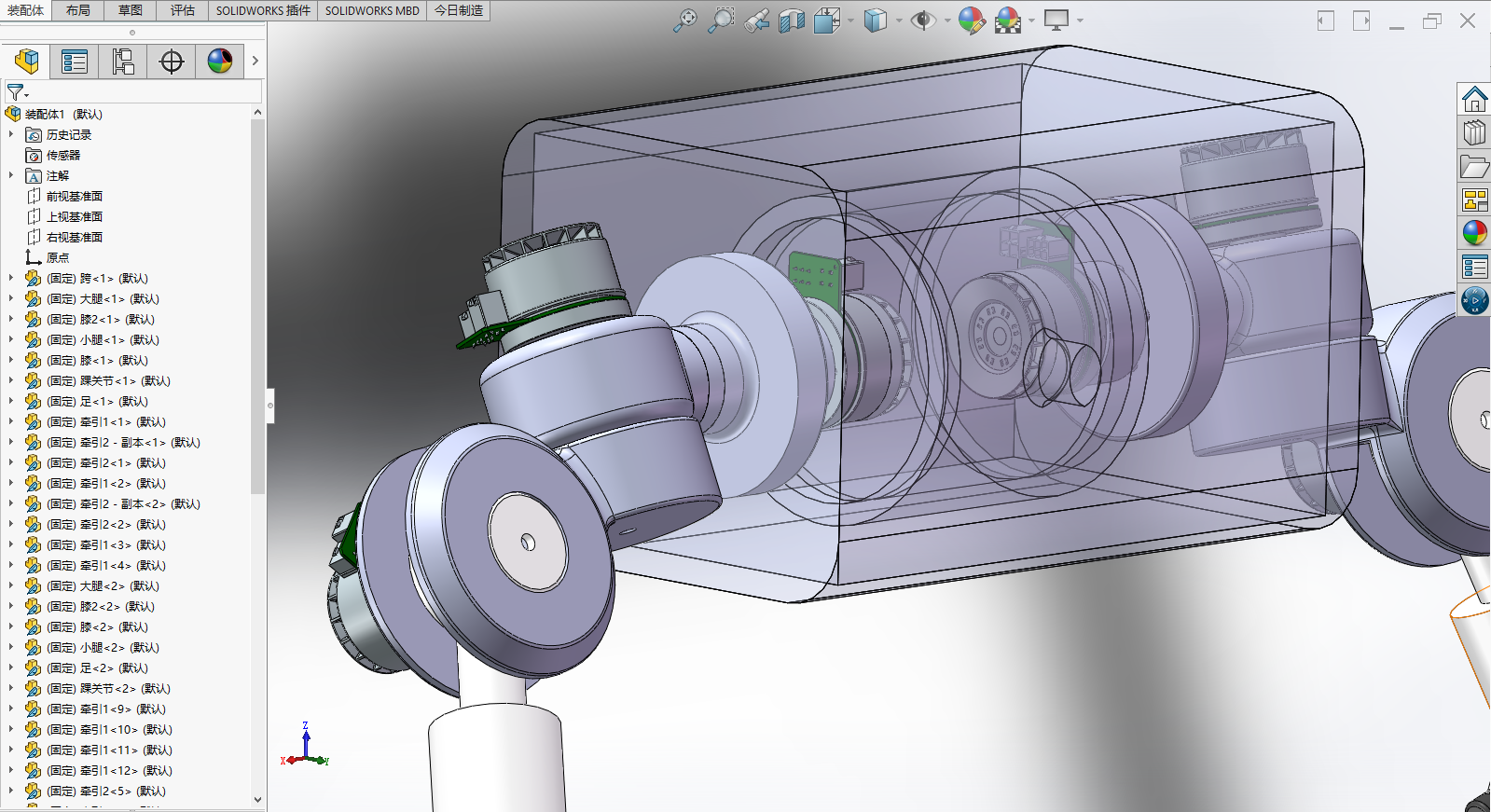
Task: Click Edit Appearance icon
Action: click(x=972, y=21)
